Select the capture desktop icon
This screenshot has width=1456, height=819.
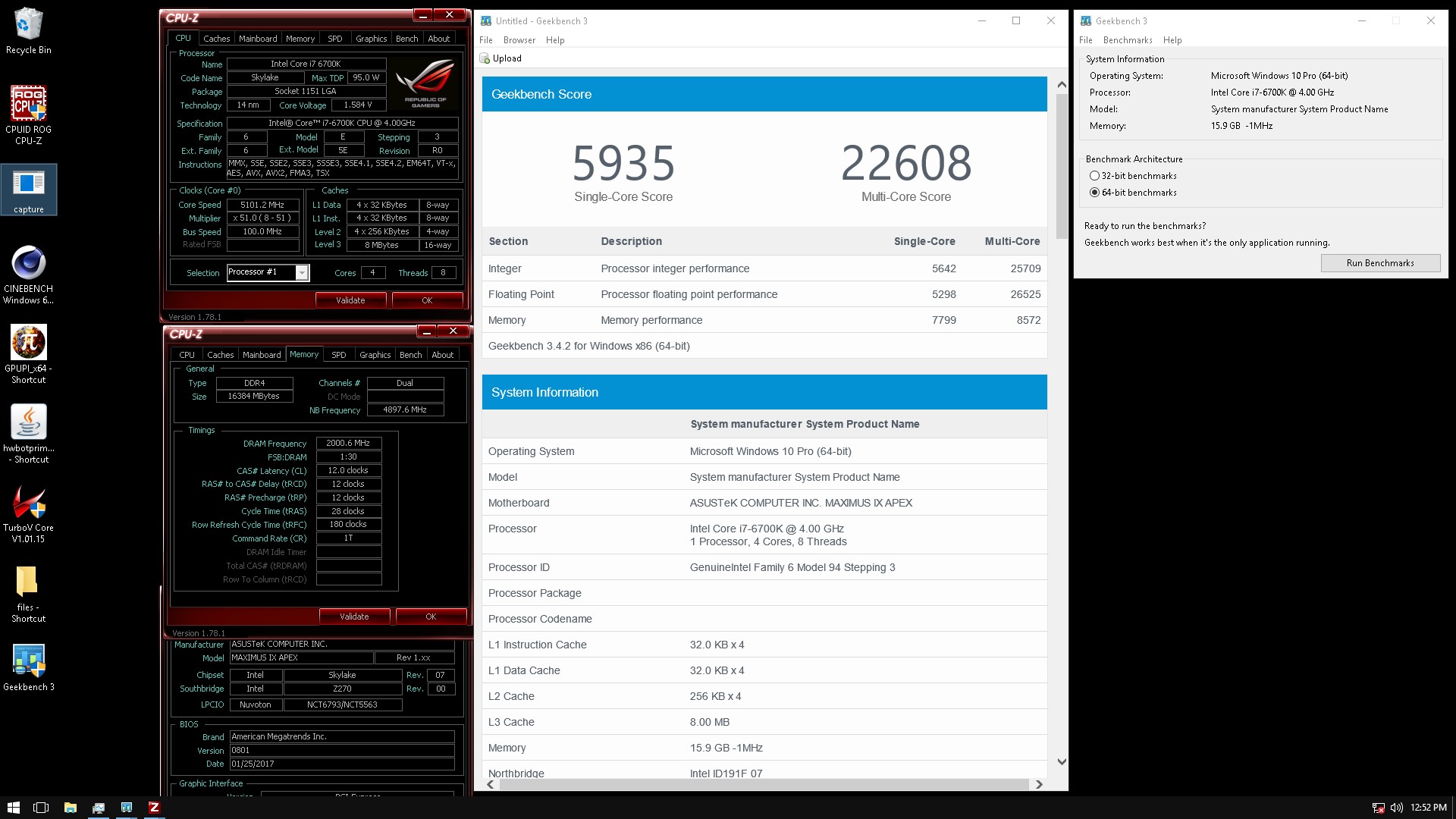coord(29,190)
